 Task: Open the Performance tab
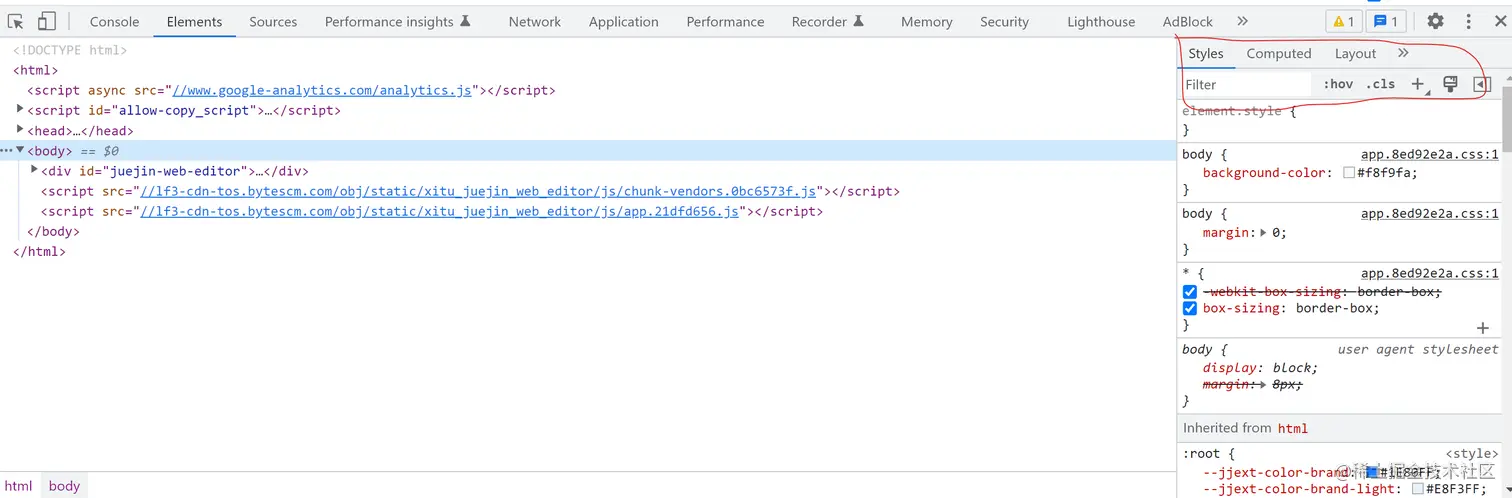point(725,21)
